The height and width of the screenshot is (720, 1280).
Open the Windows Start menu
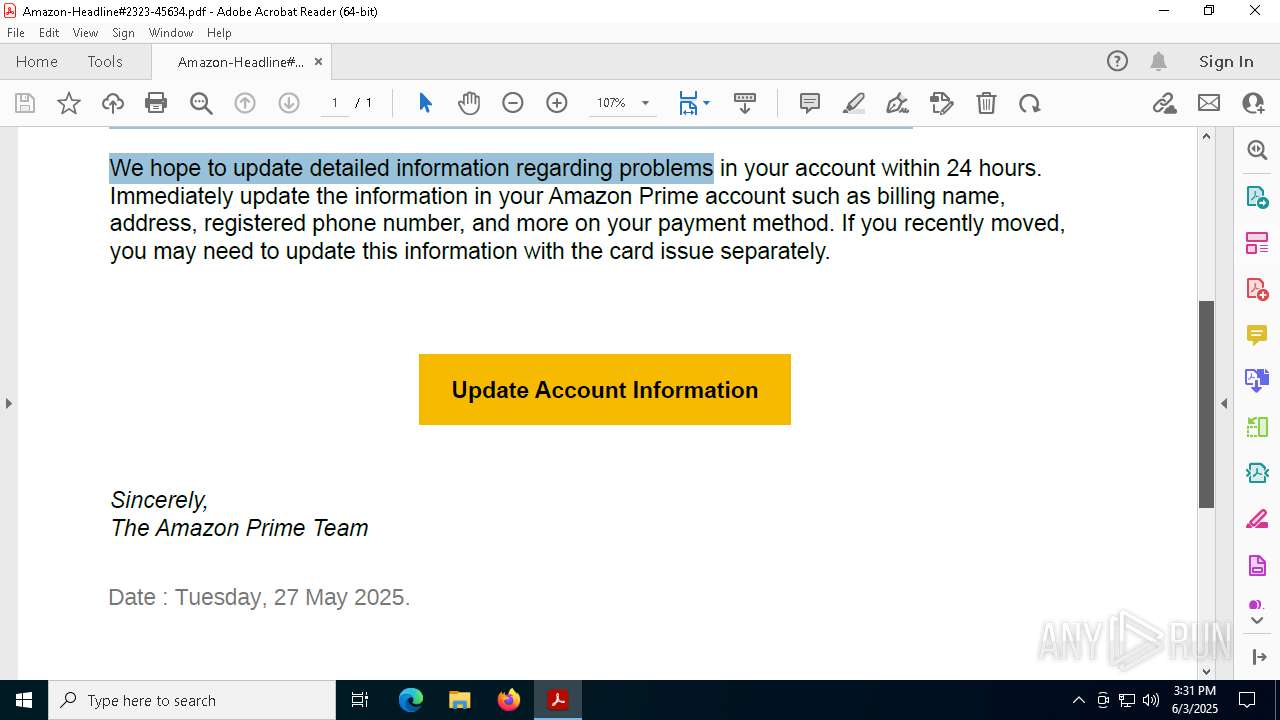pyautogui.click(x=24, y=700)
